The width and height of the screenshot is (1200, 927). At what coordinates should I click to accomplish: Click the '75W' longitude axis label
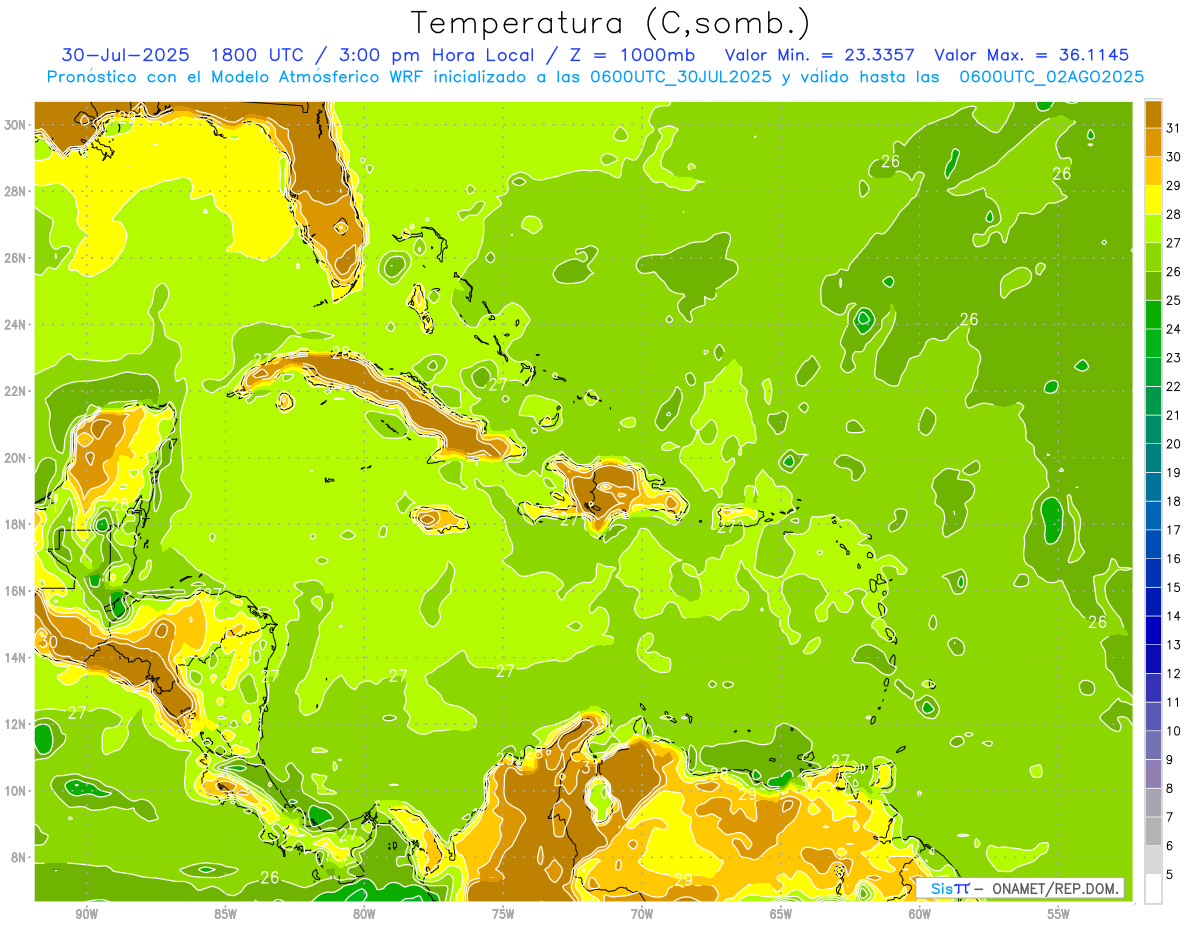click(503, 915)
